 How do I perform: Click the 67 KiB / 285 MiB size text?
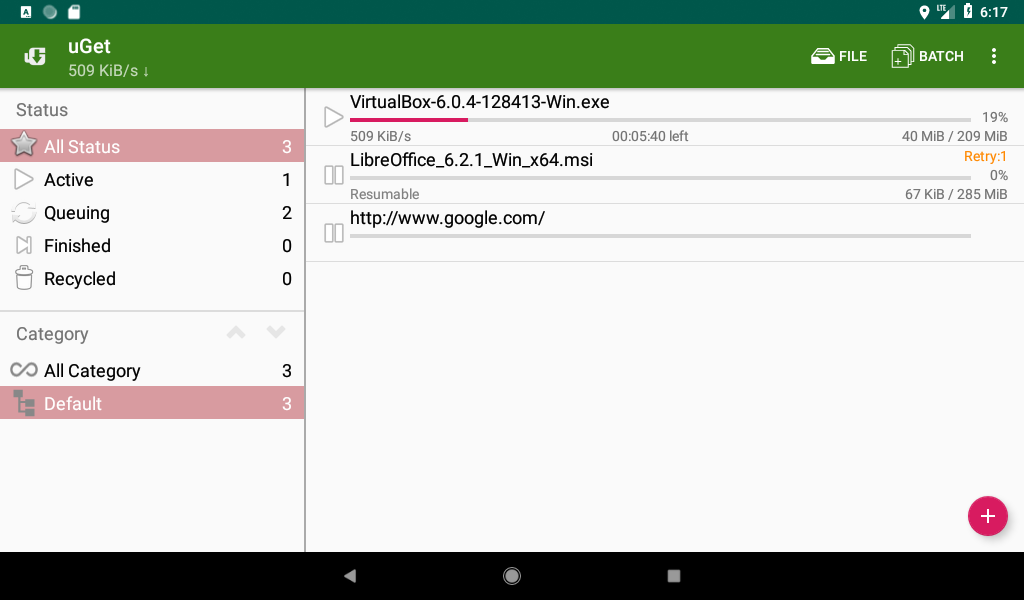click(x=956, y=195)
